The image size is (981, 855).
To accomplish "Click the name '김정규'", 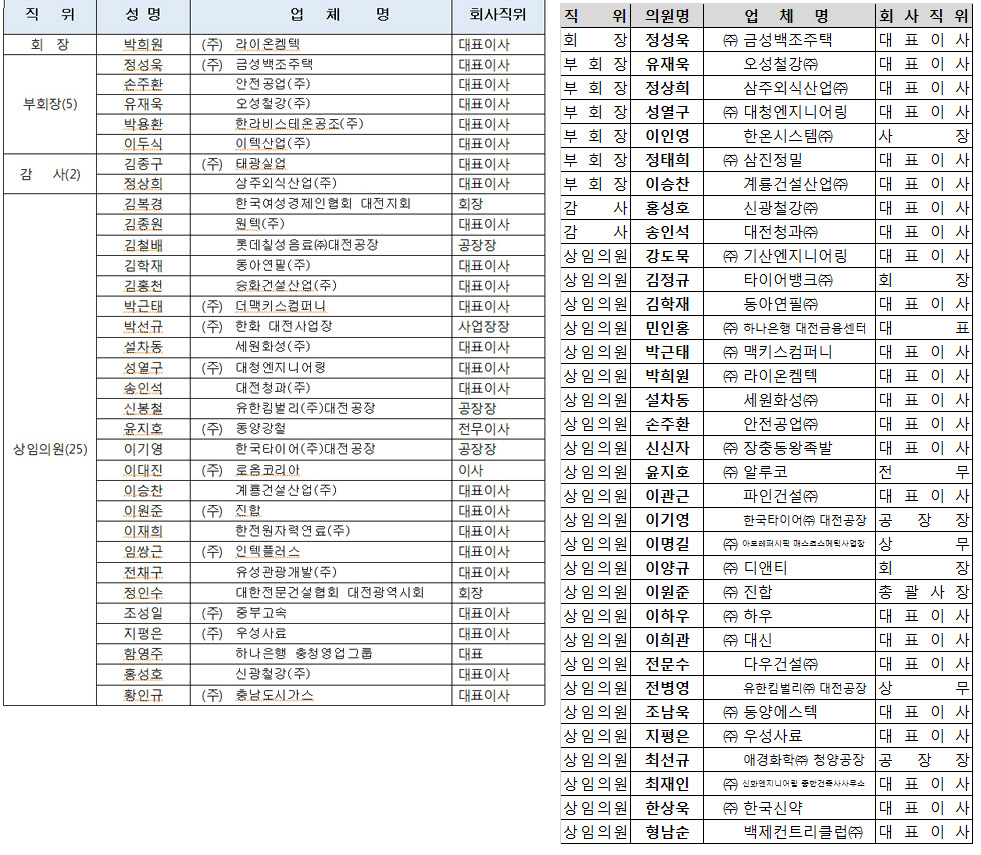I will [667, 280].
